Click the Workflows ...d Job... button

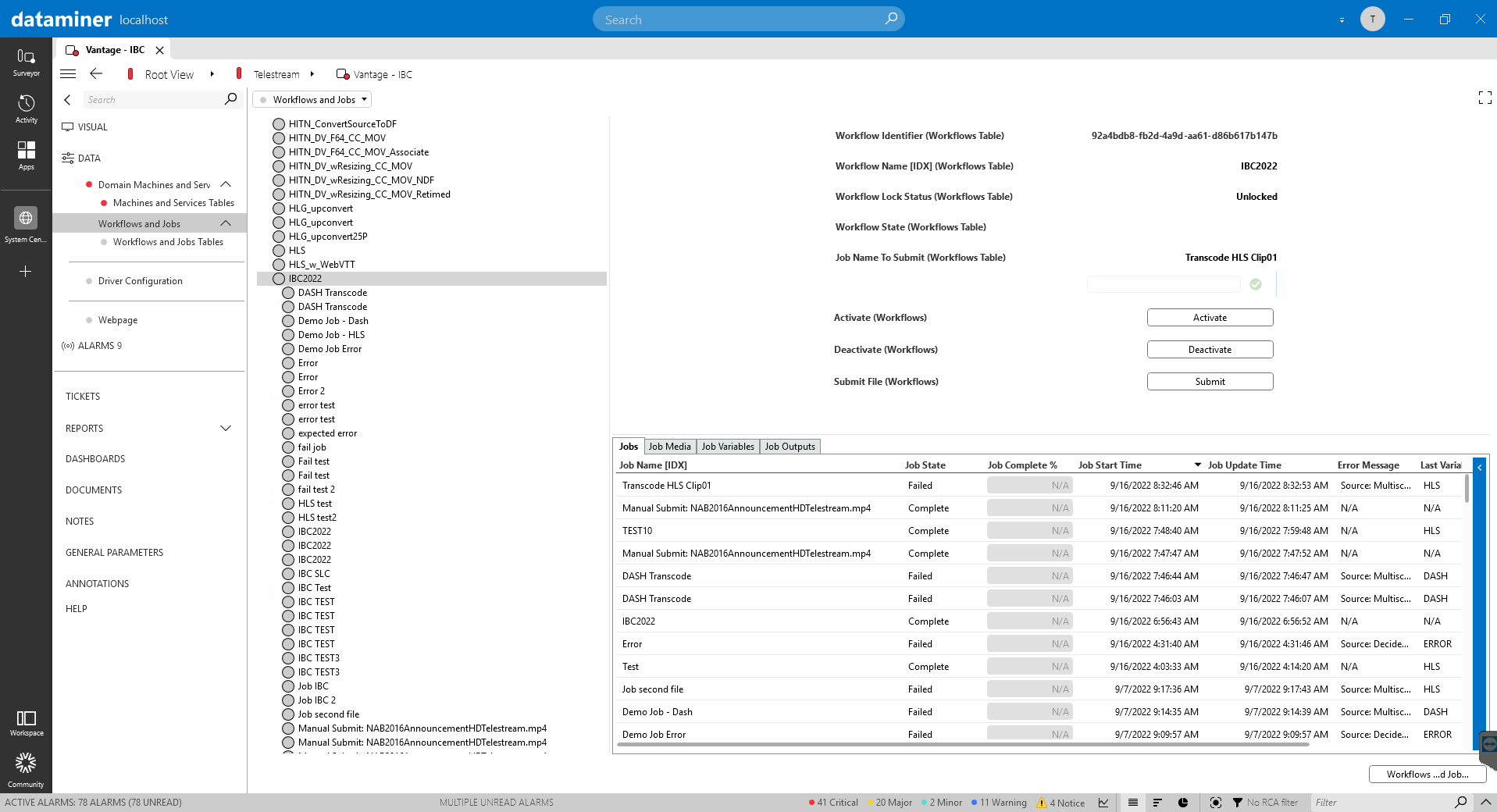pos(1427,775)
